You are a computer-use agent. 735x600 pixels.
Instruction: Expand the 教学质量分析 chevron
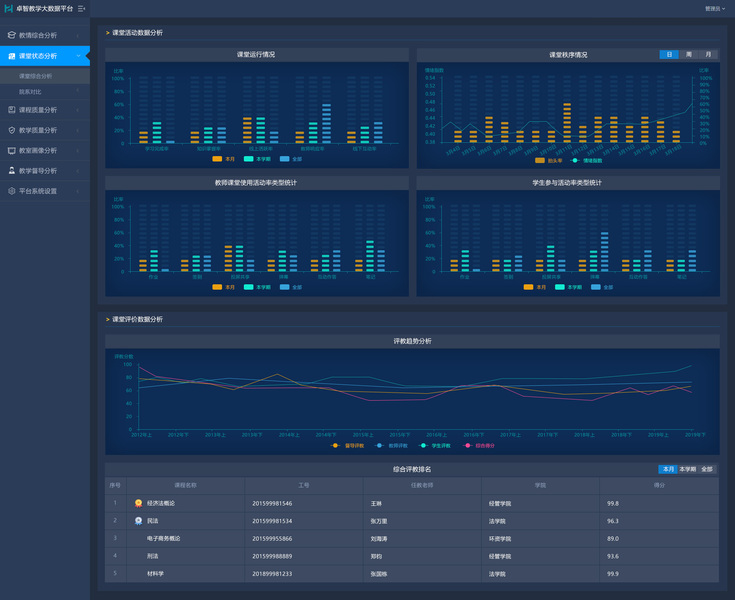[x=77, y=130]
